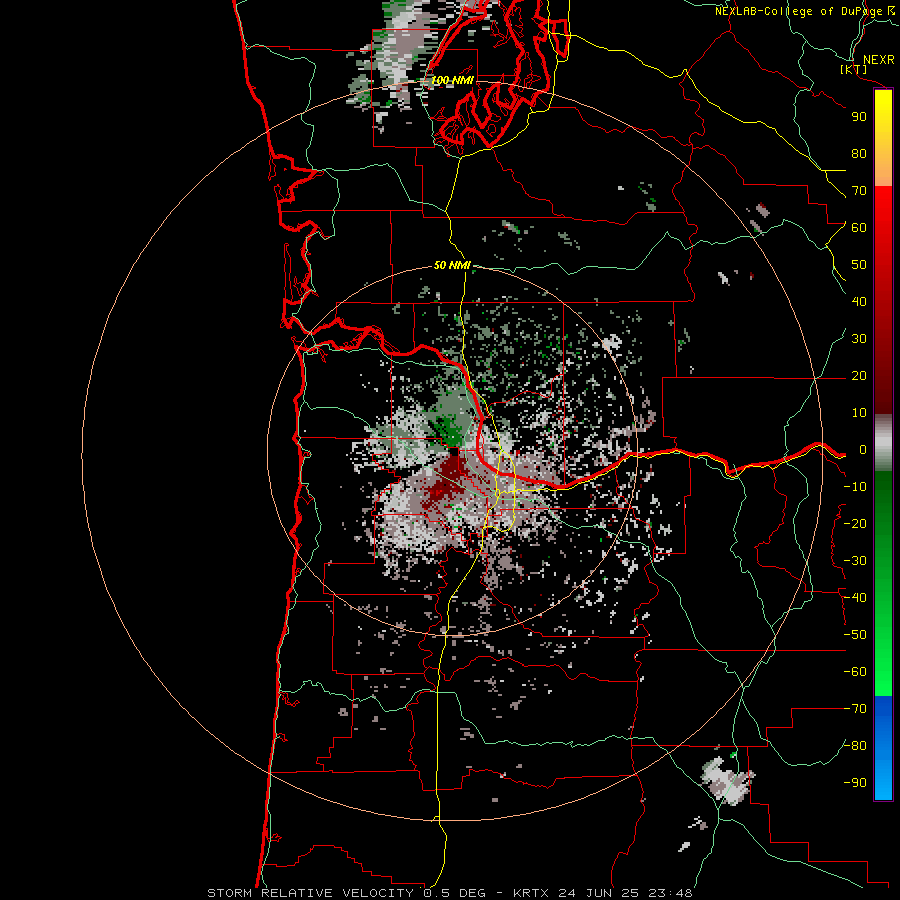The image size is (900, 900).
Task: Pick the -20 knot scale label
Action: pos(855,523)
